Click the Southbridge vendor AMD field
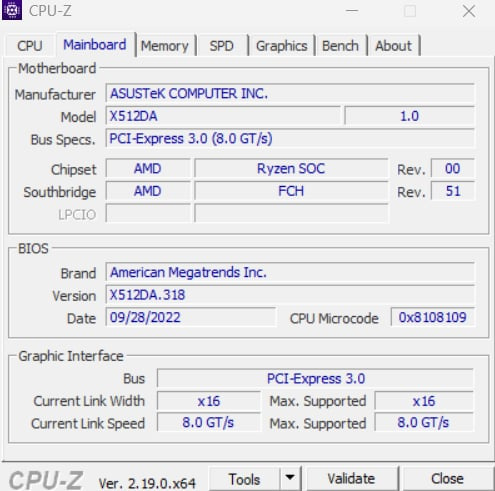 pyautogui.click(x=148, y=191)
